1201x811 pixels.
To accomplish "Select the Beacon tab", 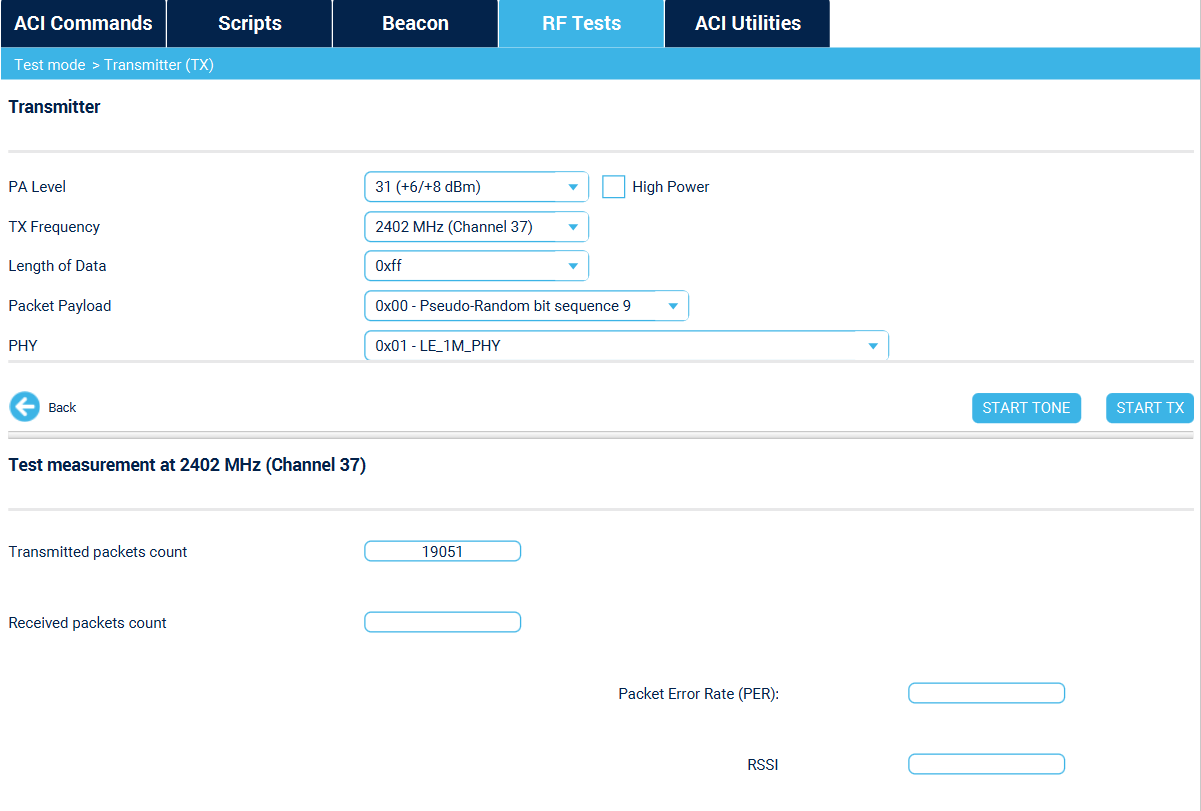I will coord(414,22).
